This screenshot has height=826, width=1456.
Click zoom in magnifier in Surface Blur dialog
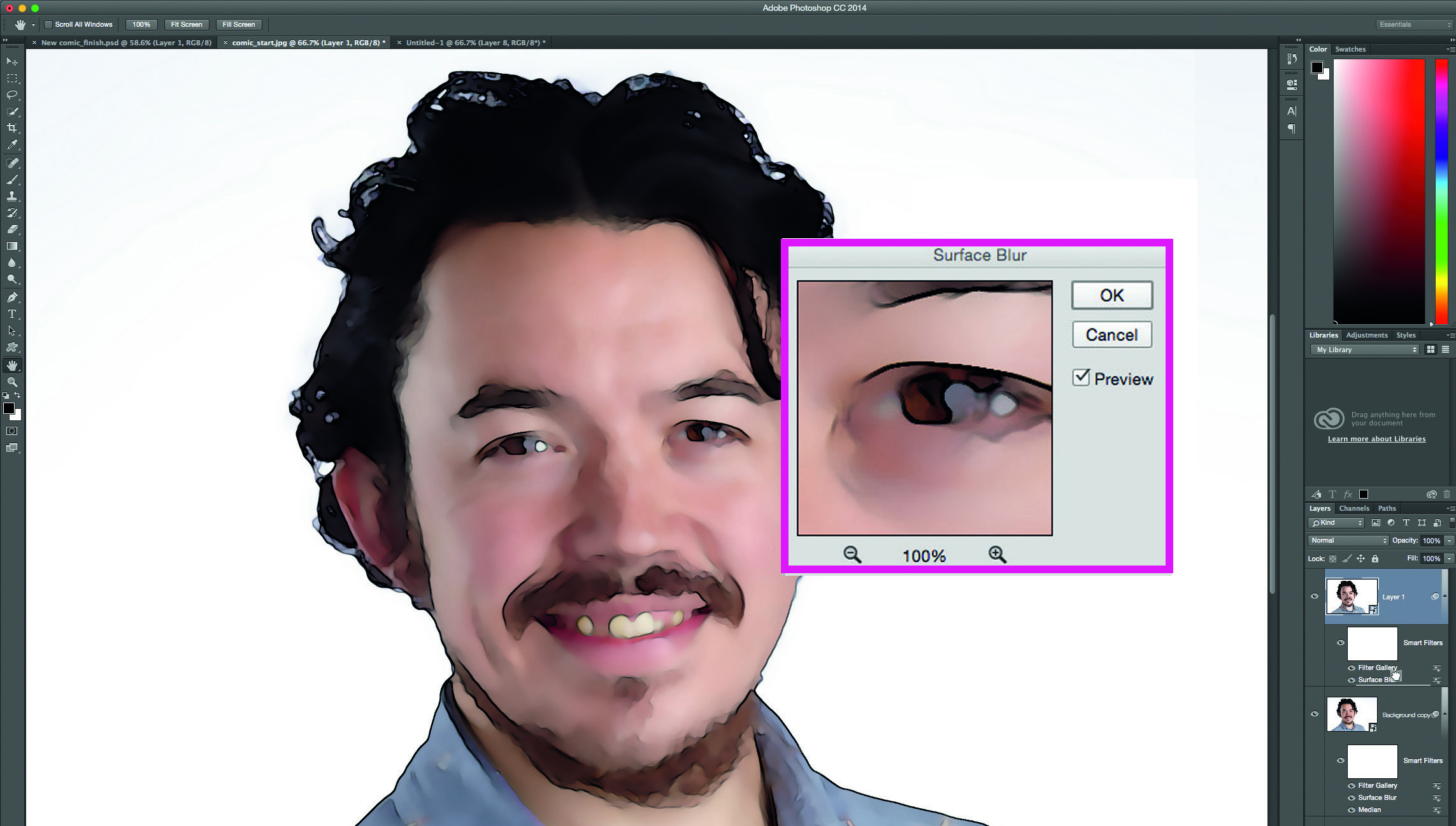point(997,555)
